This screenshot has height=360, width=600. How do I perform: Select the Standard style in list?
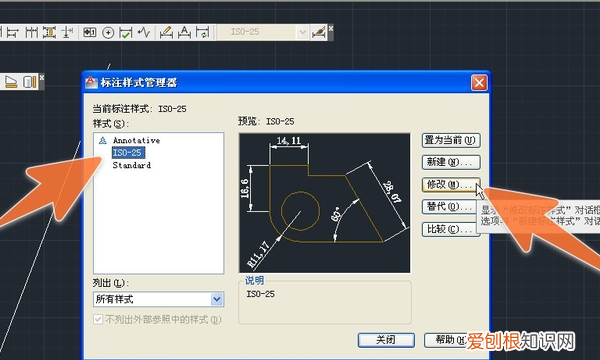[x=132, y=165]
